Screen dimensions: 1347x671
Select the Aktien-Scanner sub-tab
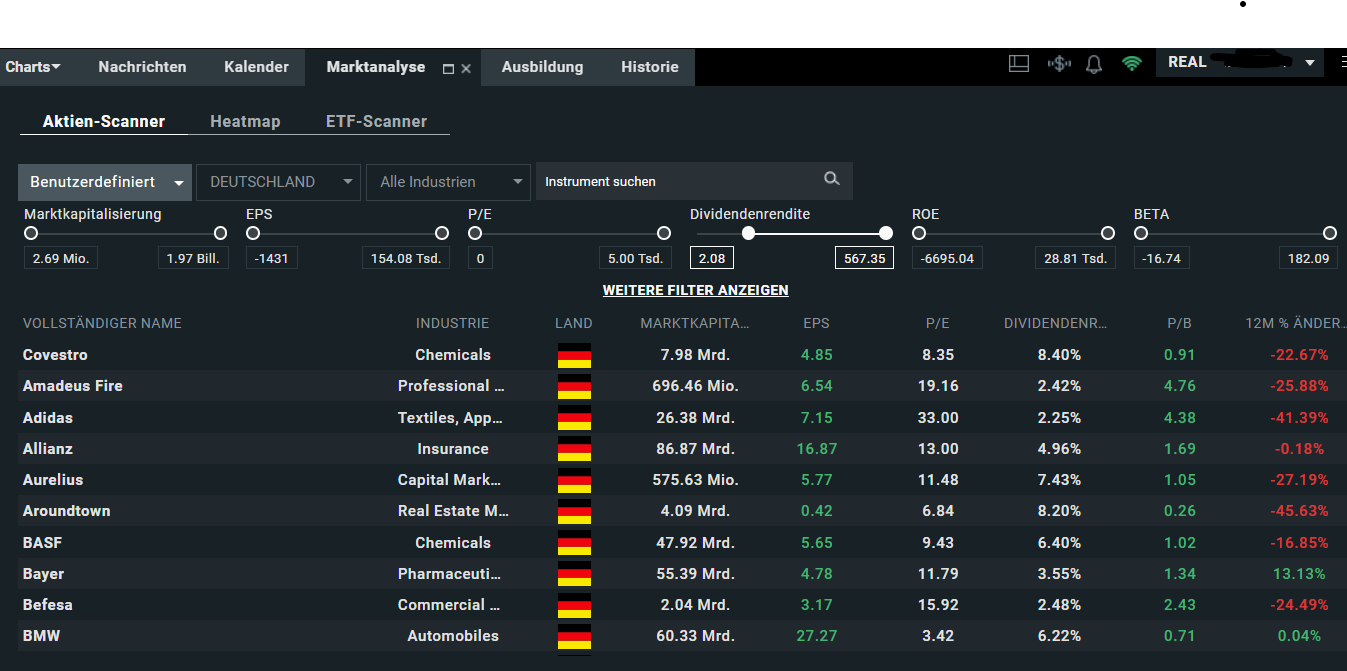104,121
